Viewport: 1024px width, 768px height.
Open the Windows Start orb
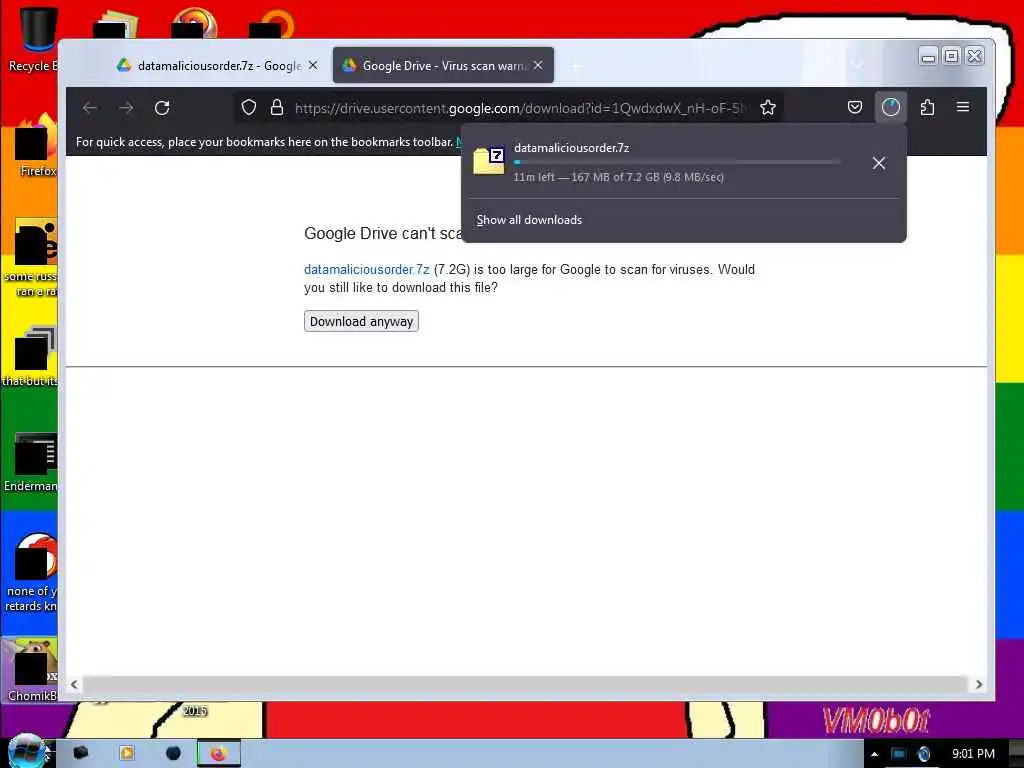(x=26, y=751)
